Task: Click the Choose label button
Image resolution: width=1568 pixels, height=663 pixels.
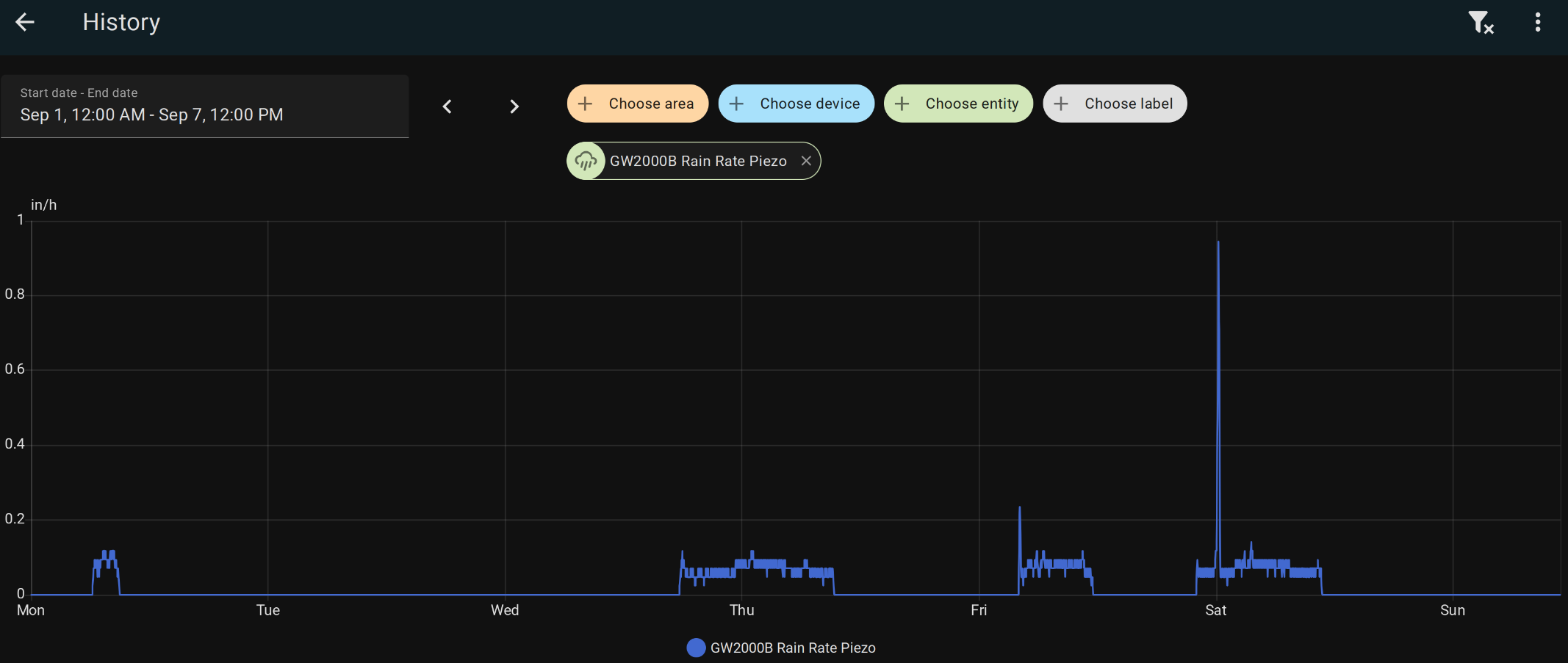Action: pos(1115,104)
